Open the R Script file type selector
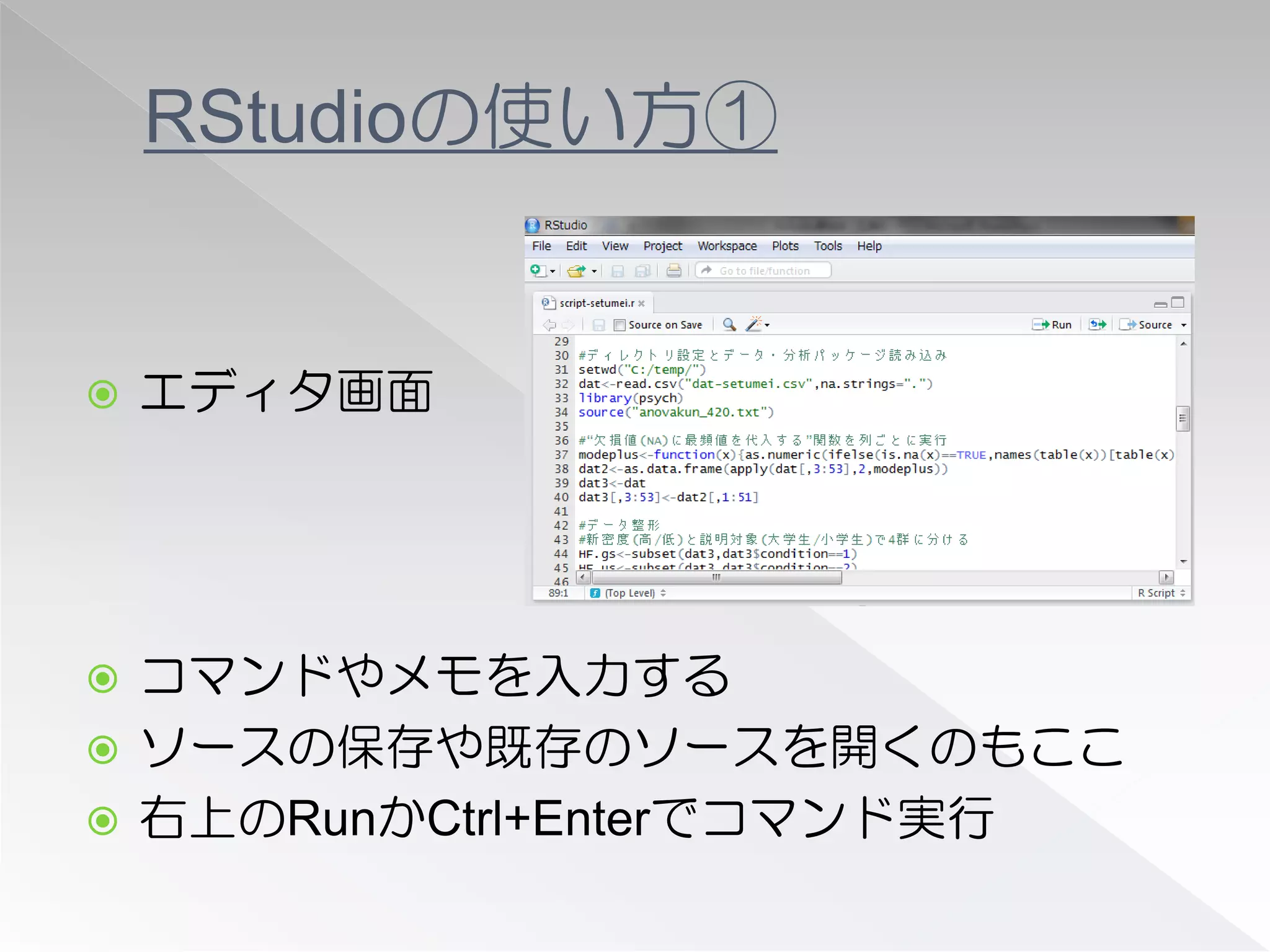1270x952 pixels. point(1161,593)
